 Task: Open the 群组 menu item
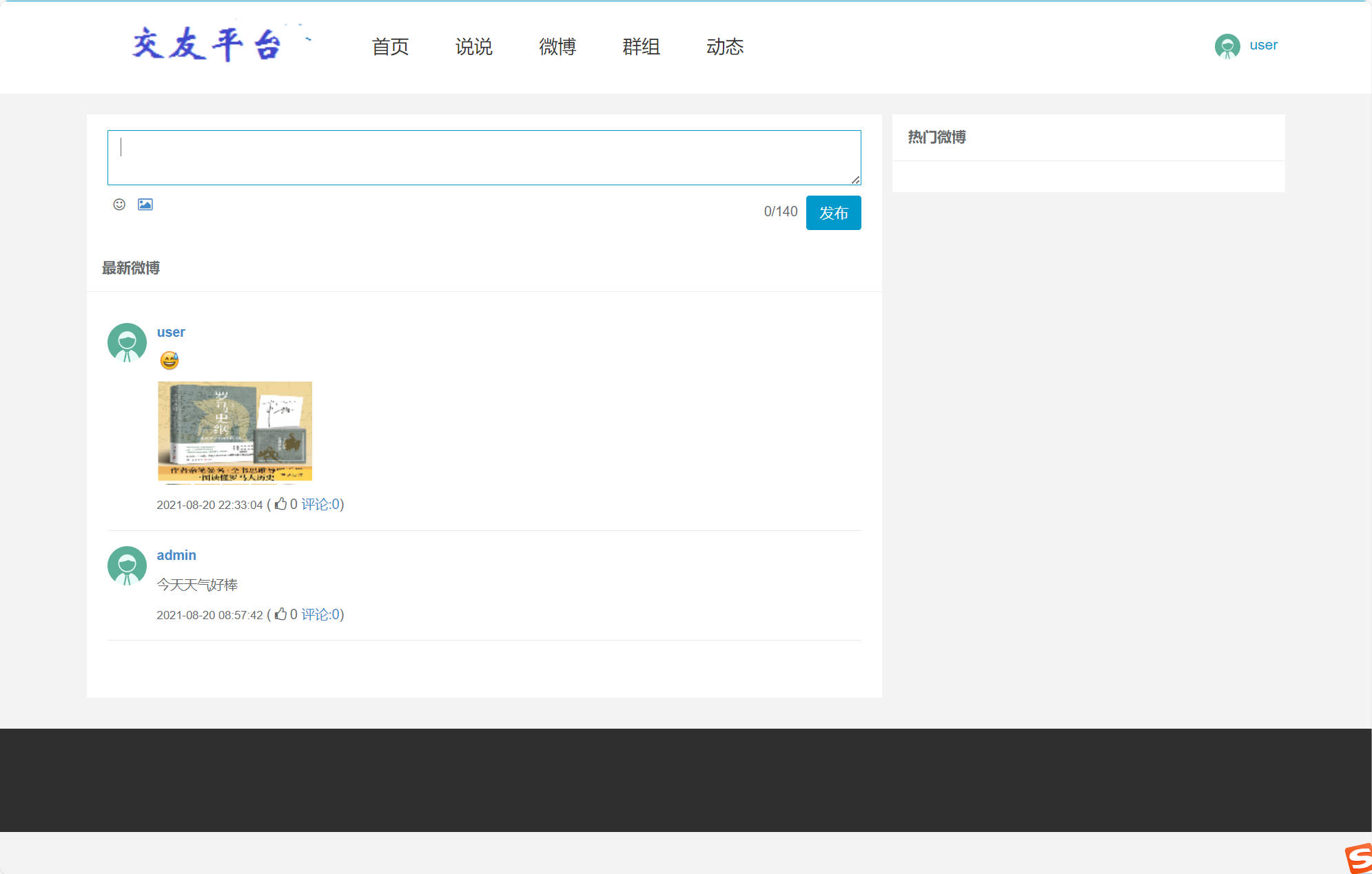pyautogui.click(x=641, y=46)
